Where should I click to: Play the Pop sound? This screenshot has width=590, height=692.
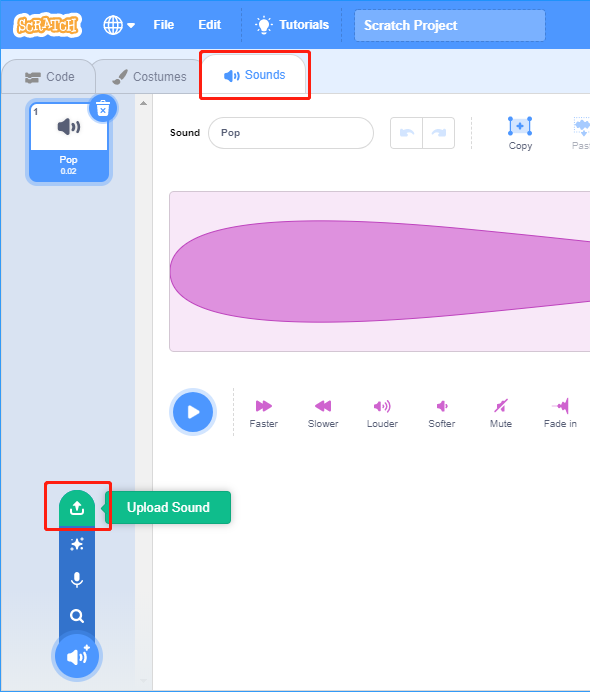(x=193, y=412)
